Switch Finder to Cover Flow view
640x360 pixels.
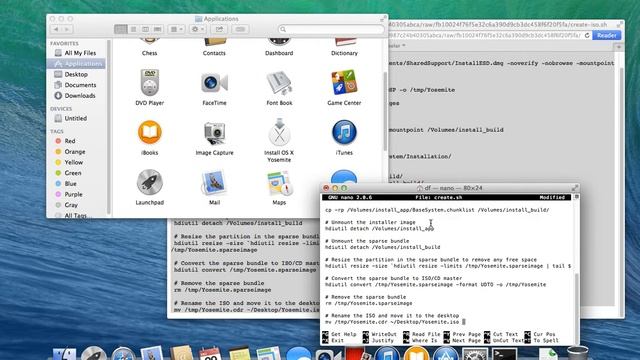pyautogui.click(x=158, y=29)
